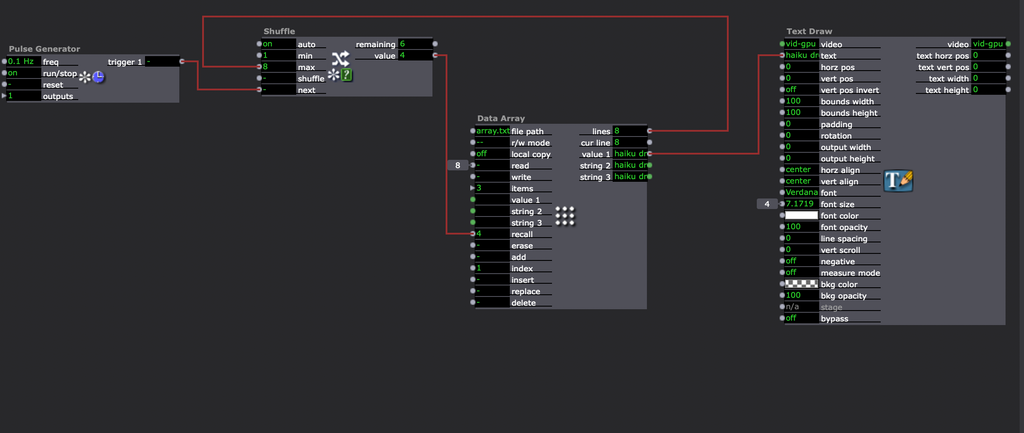The image size is (1024, 433).
Task: Click the font size value field
Action: click(800, 204)
